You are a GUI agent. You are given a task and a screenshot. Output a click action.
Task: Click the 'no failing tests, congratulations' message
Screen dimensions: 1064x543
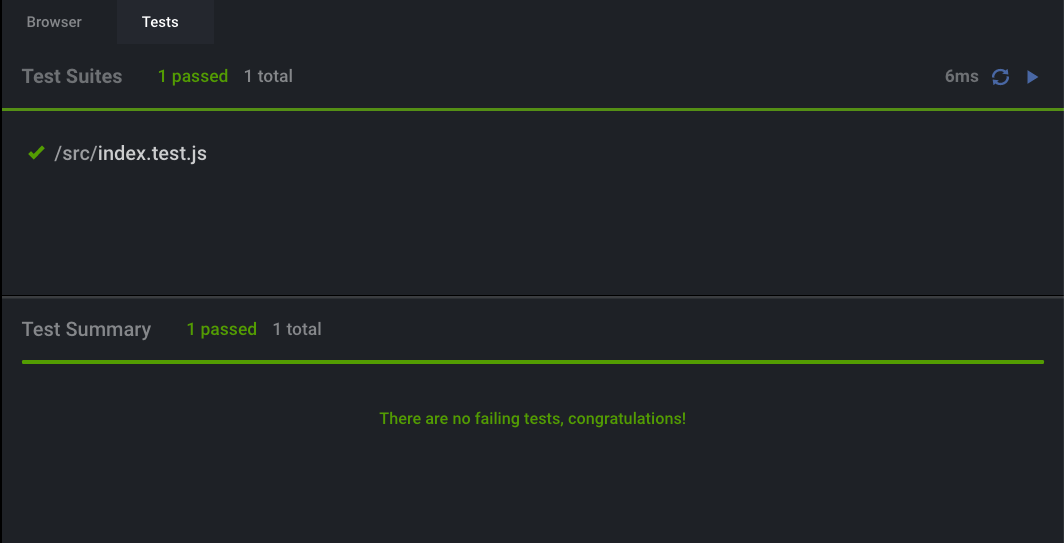(x=533, y=418)
